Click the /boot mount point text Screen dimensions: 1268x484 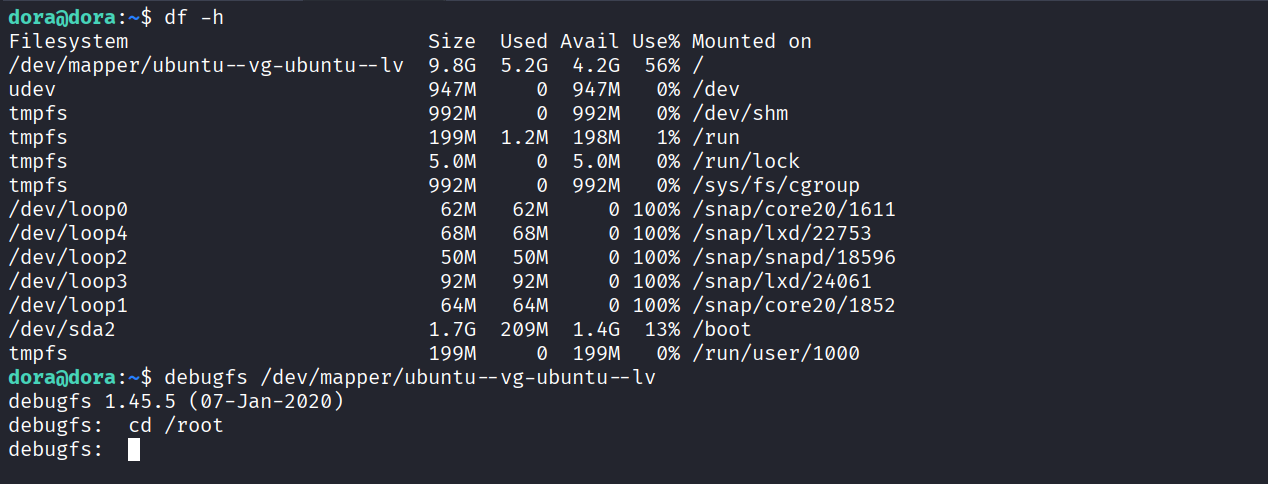coord(721,329)
